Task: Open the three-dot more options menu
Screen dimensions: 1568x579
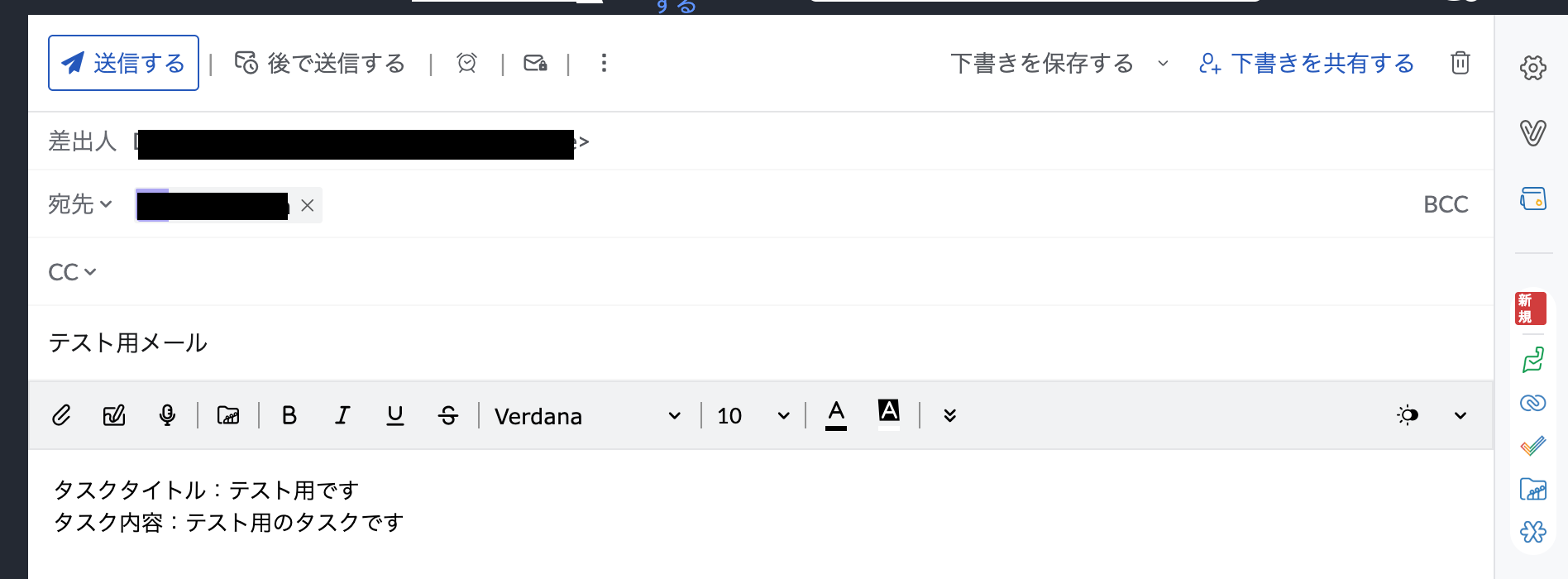Action: tap(604, 63)
